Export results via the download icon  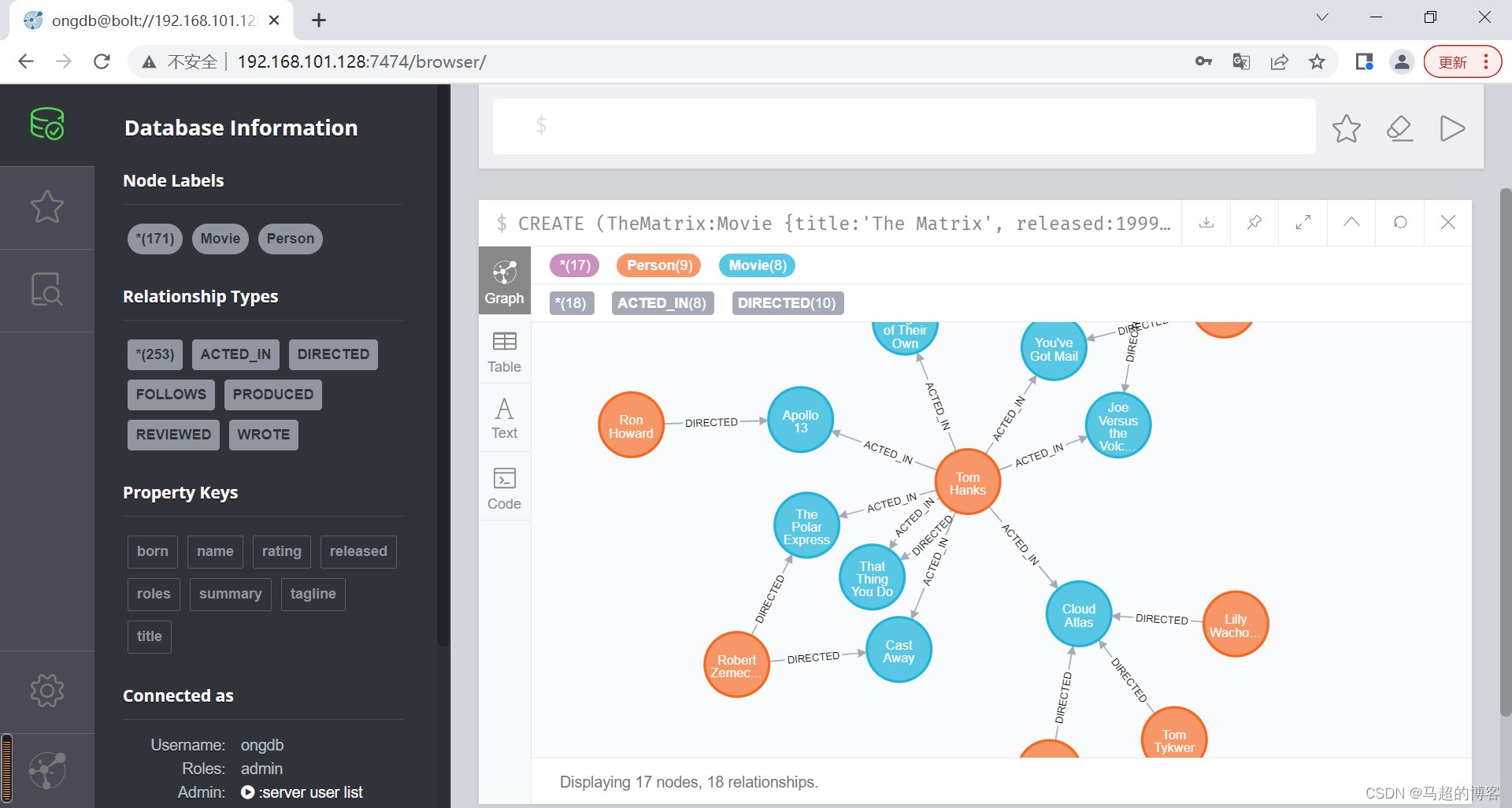tap(1206, 222)
